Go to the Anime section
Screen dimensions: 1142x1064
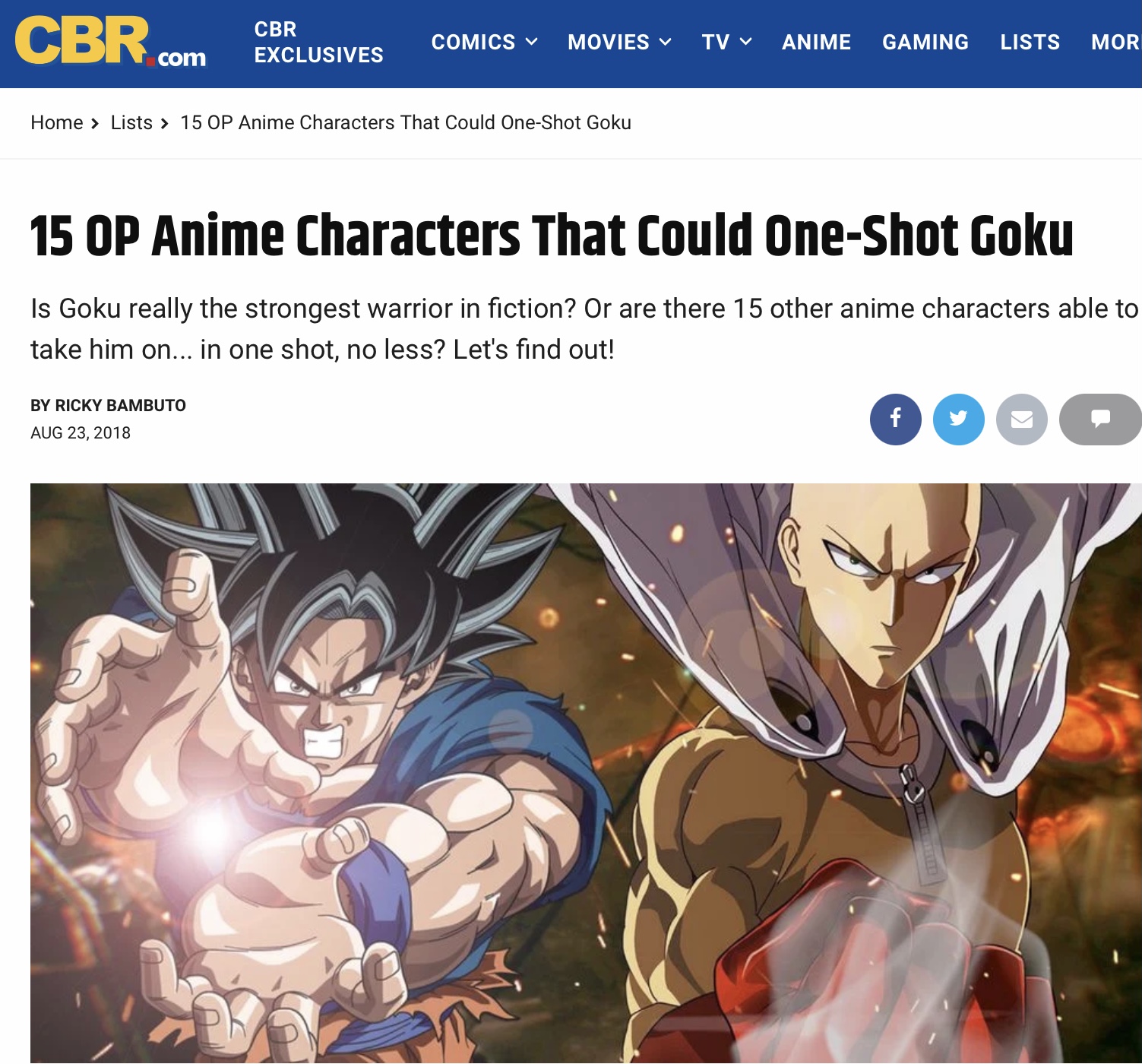816,42
